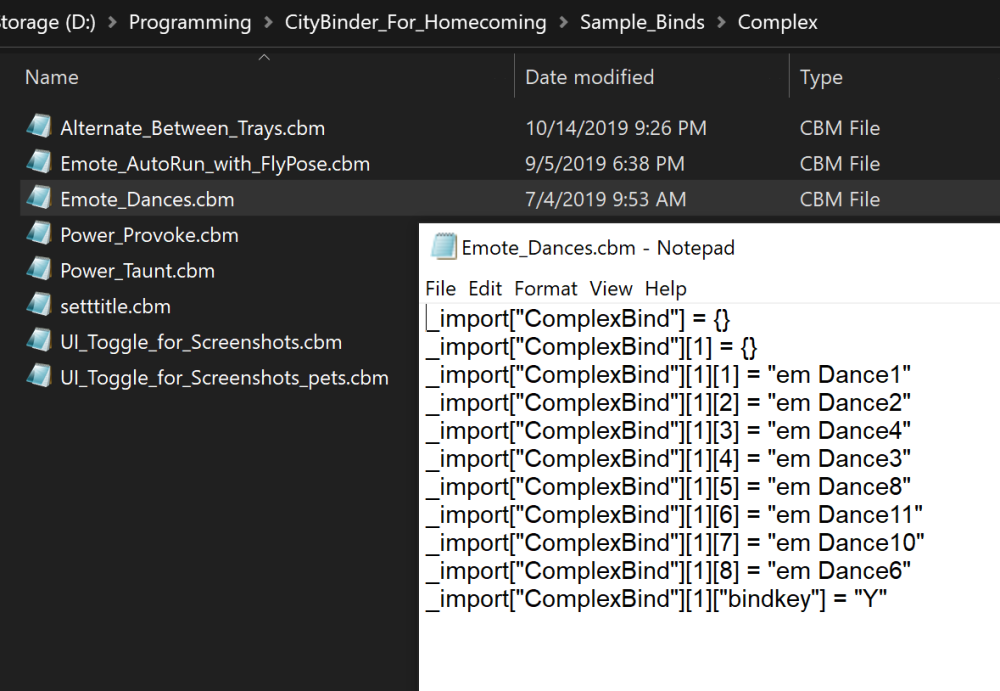Viewport: 1000px width, 691px height.
Task: Open the Format menu in Notepad
Action: pyautogui.click(x=546, y=289)
